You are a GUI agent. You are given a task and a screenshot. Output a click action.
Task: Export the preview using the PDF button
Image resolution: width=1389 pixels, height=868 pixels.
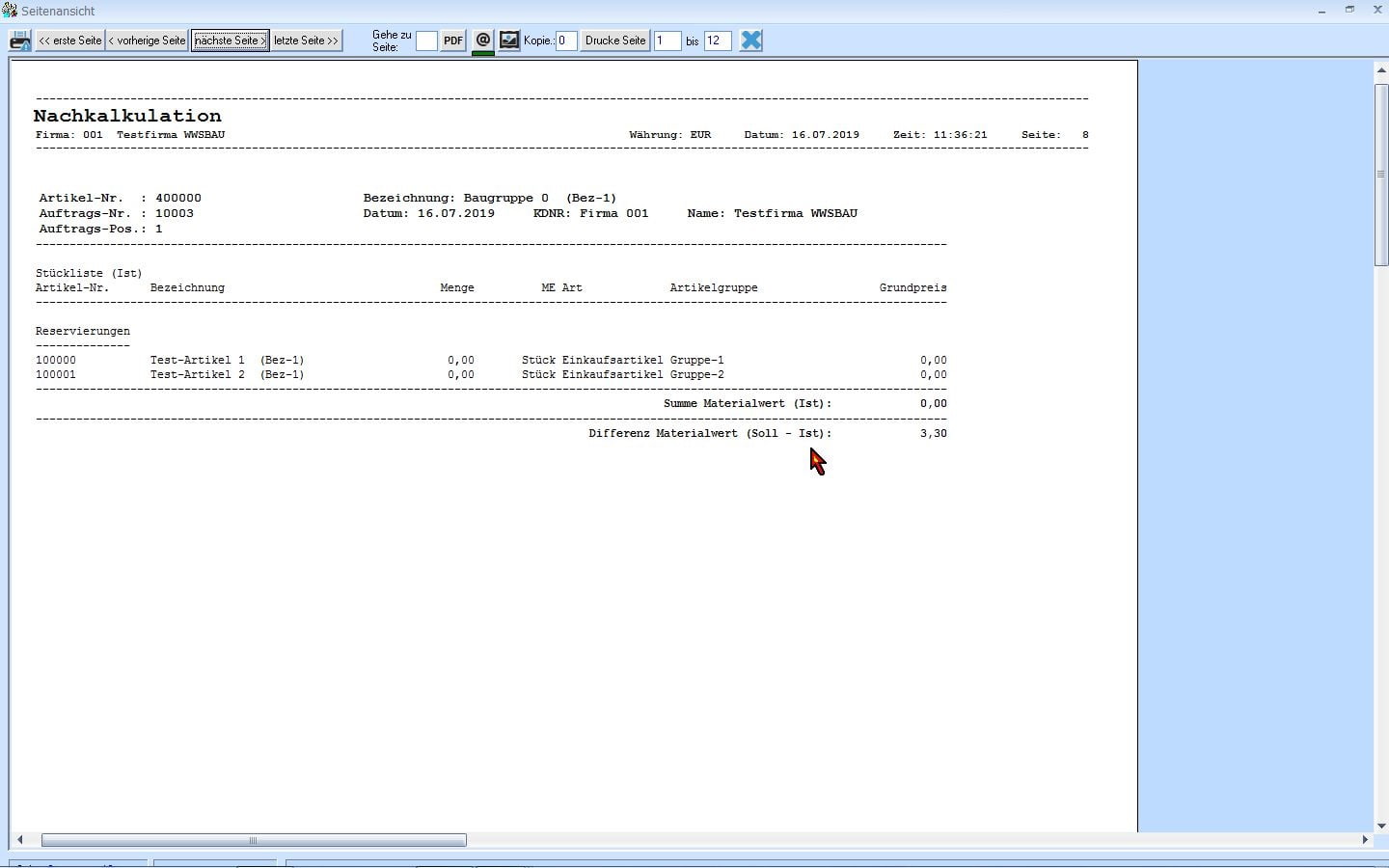pos(453,41)
